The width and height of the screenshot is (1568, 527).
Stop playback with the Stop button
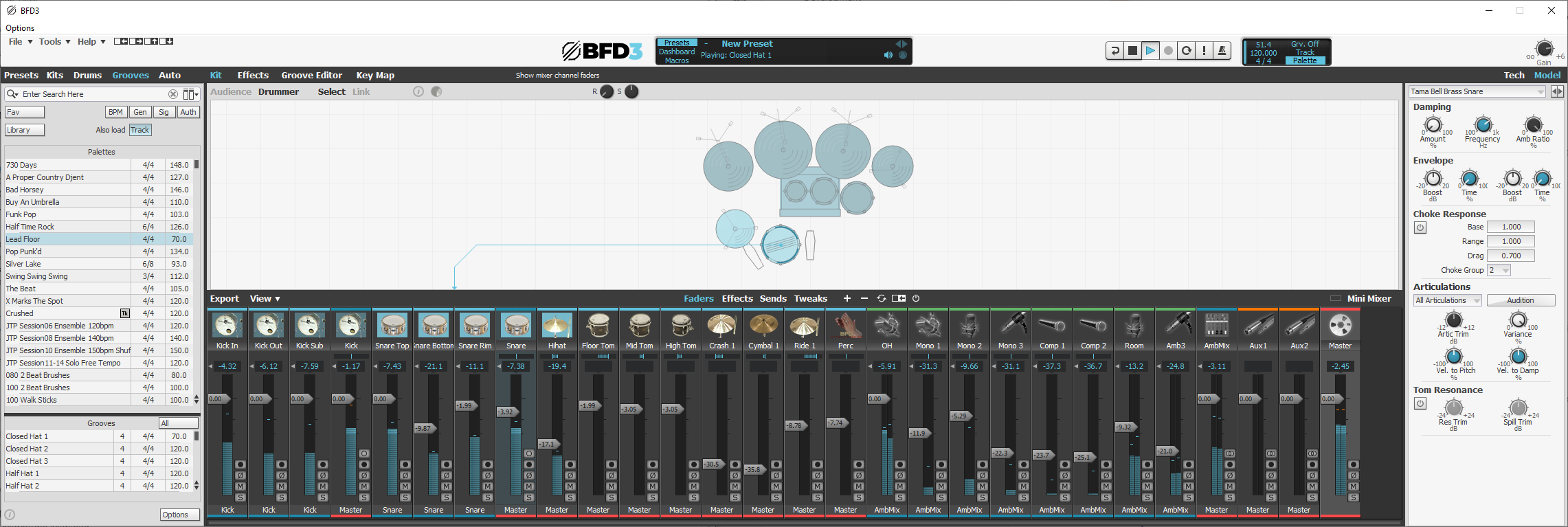(x=1132, y=51)
